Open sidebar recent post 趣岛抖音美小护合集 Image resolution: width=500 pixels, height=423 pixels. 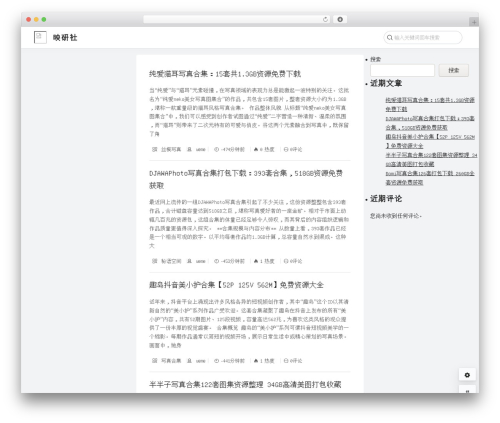[430, 141]
